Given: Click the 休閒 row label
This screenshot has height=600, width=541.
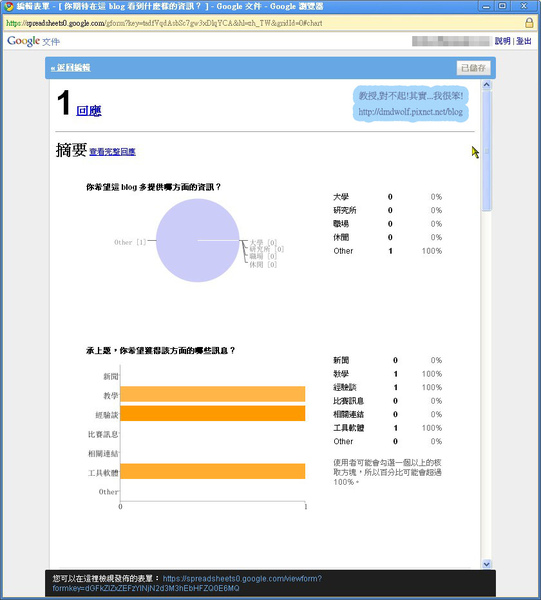Looking at the screenshot, I should (341, 237).
